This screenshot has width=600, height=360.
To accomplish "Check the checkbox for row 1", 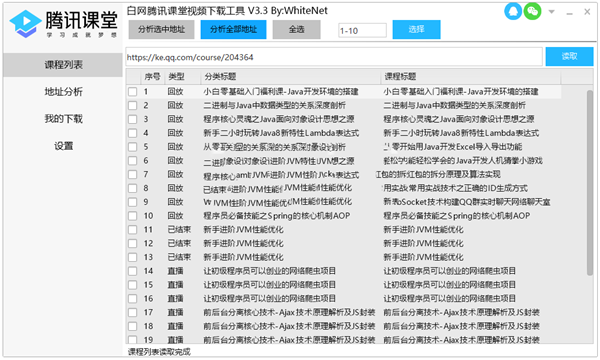I will pos(132,92).
